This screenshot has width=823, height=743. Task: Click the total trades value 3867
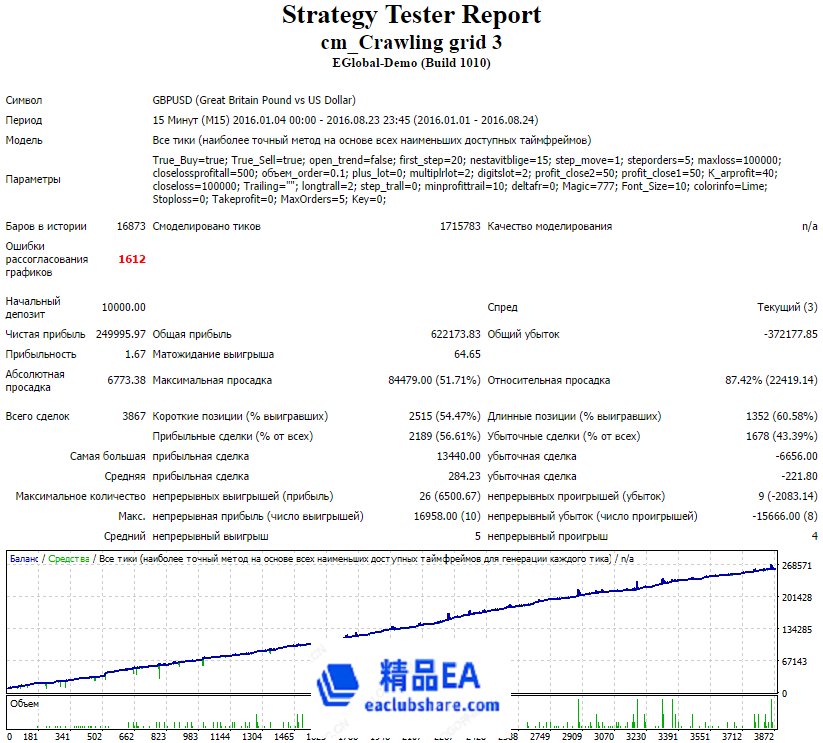click(132, 416)
